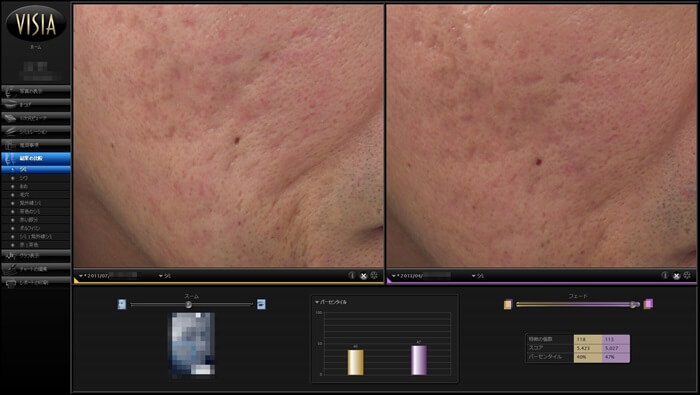Click the yellow image icon left of fade slider

tap(508, 304)
